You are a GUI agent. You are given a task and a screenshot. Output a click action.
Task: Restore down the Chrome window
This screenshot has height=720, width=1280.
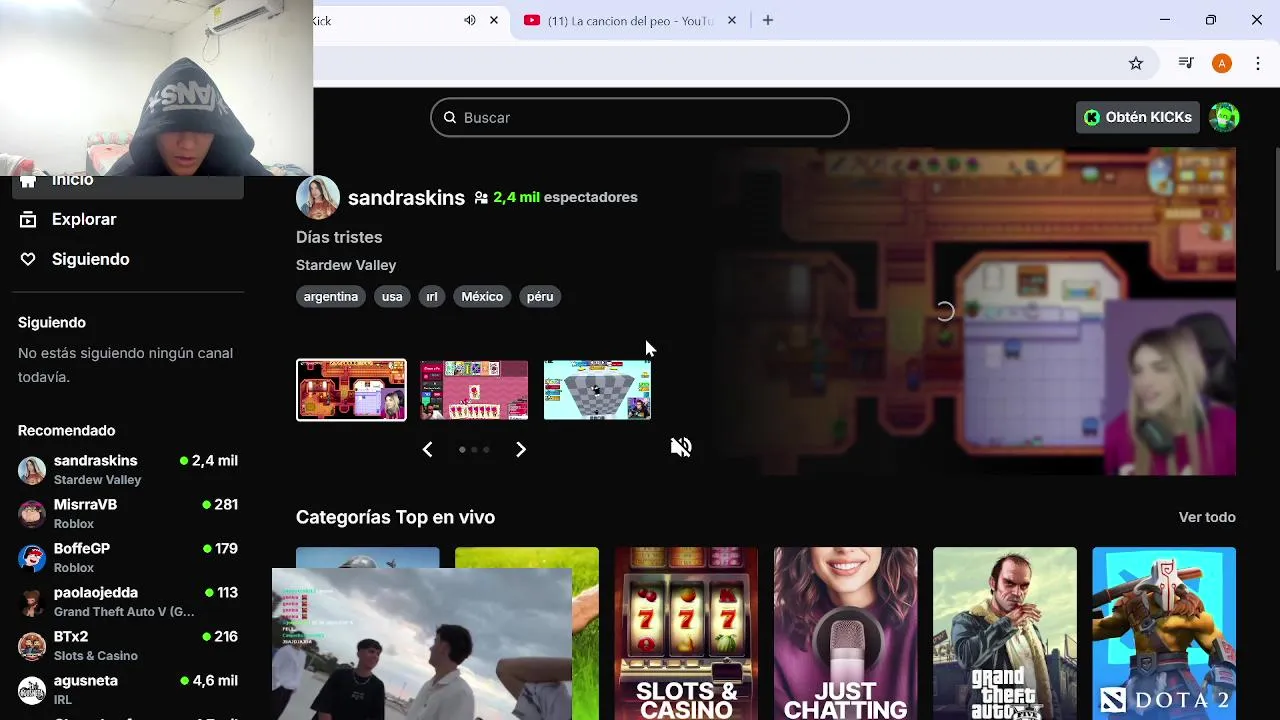click(1211, 20)
